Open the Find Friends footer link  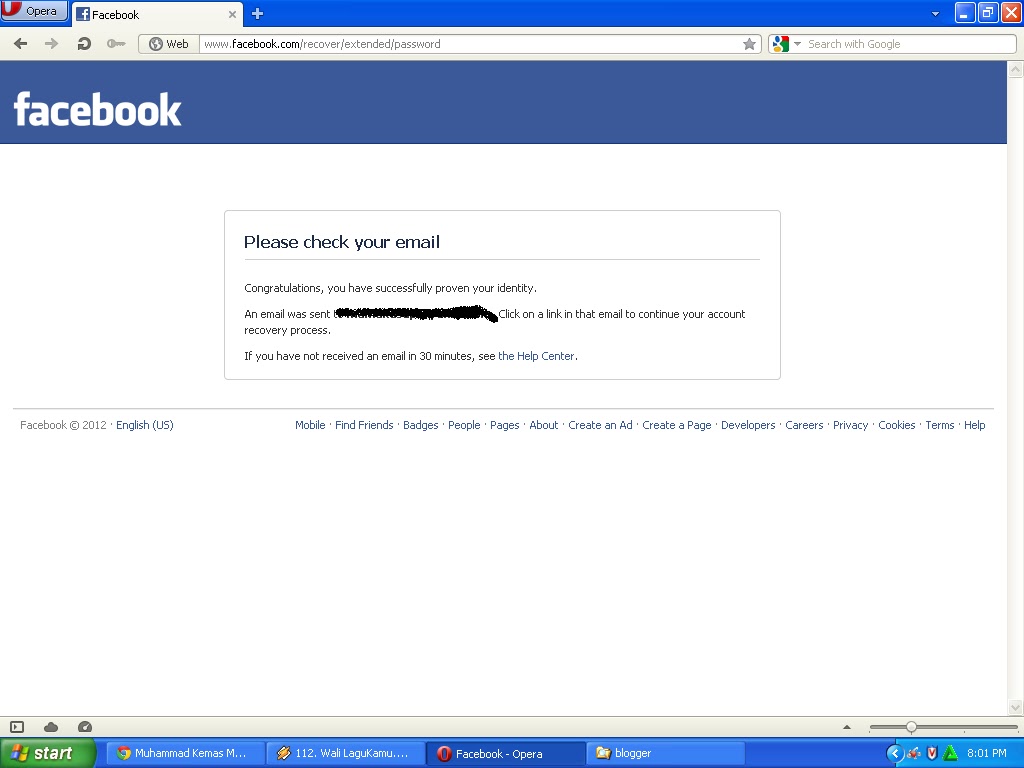pyautogui.click(x=364, y=425)
